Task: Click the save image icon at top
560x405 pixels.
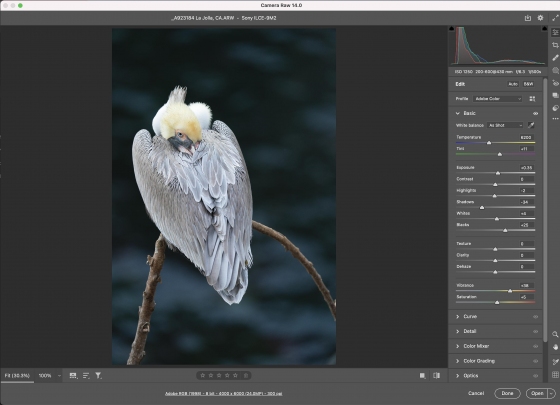Action: [528, 18]
